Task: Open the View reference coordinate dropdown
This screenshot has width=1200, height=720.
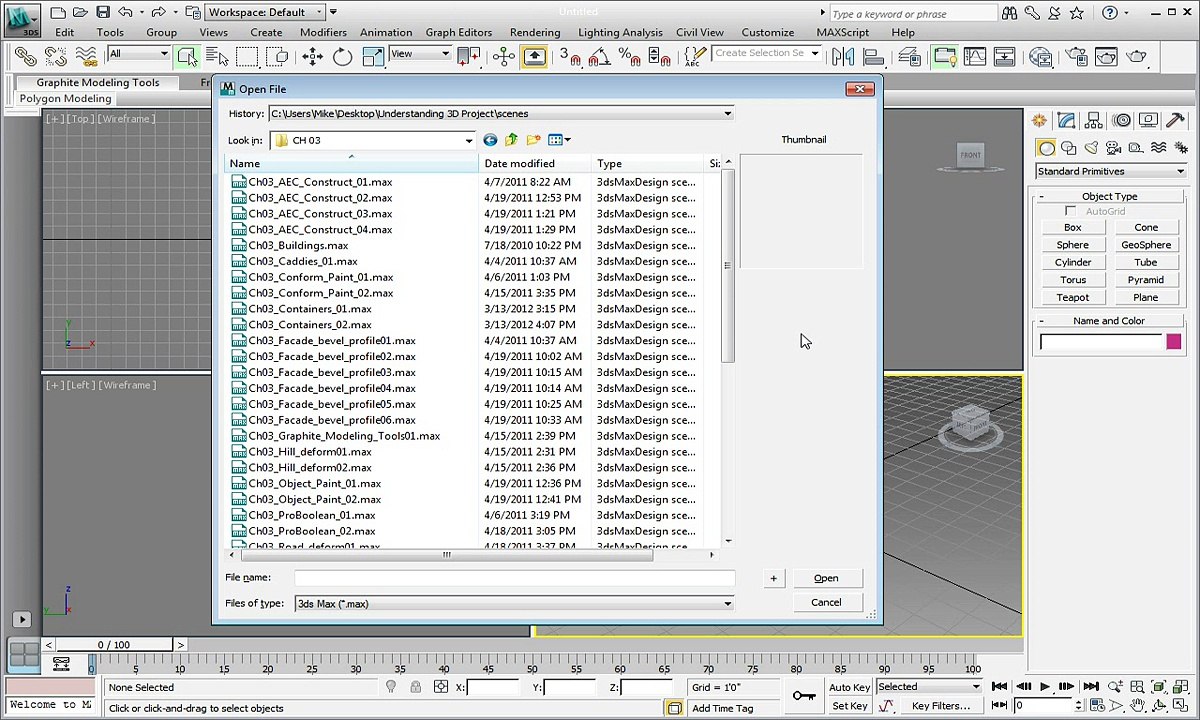Action: [x=419, y=54]
